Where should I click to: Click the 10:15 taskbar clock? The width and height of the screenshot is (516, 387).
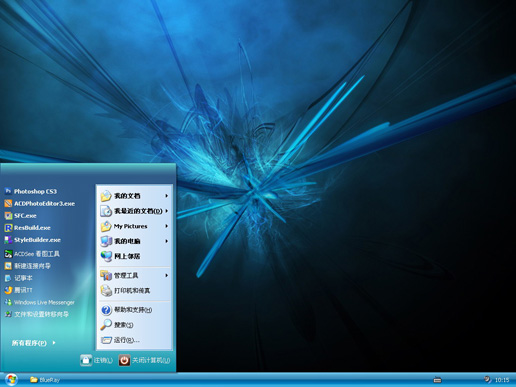click(x=502, y=380)
